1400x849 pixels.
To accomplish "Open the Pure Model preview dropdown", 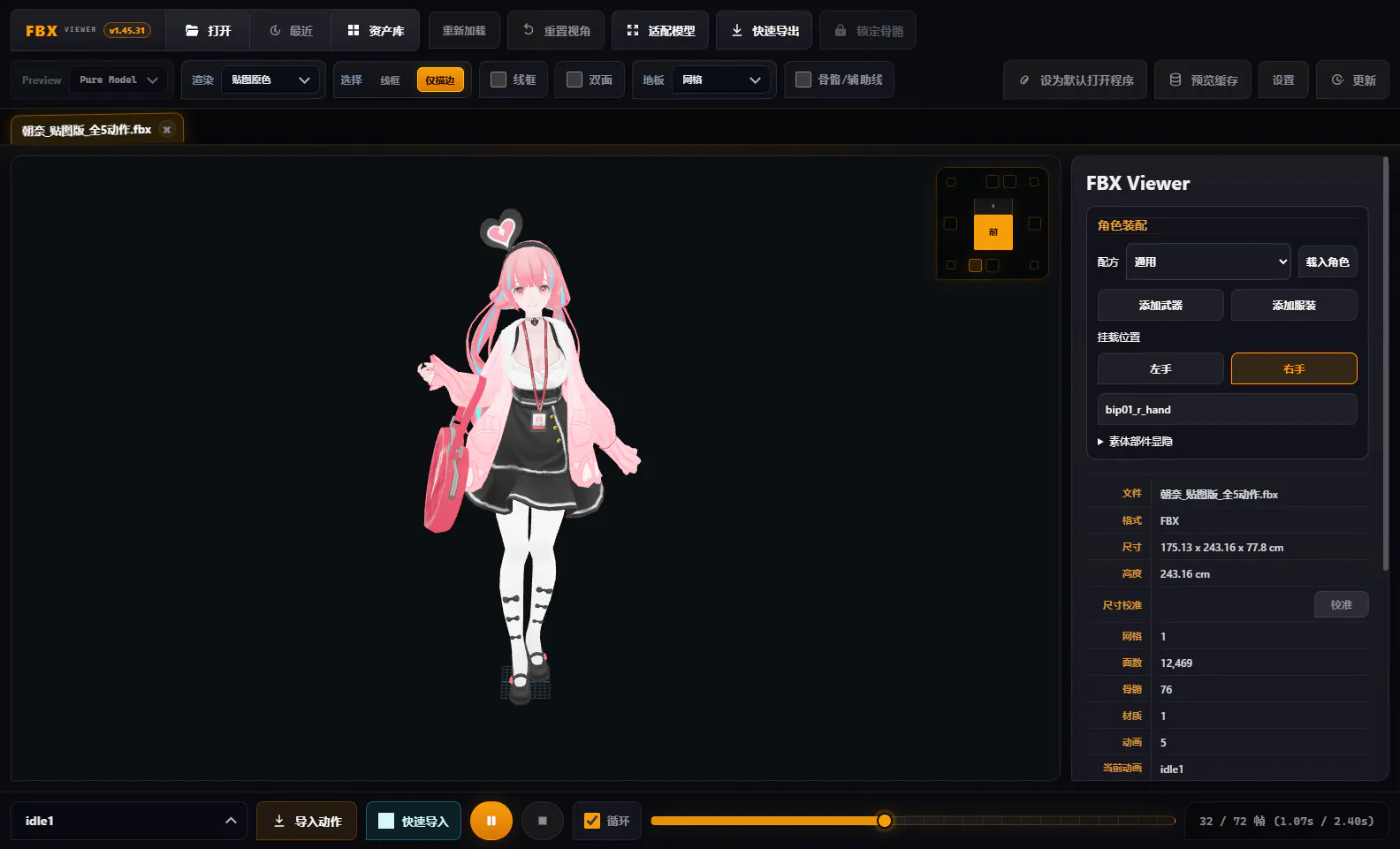I will pyautogui.click(x=118, y=80).
